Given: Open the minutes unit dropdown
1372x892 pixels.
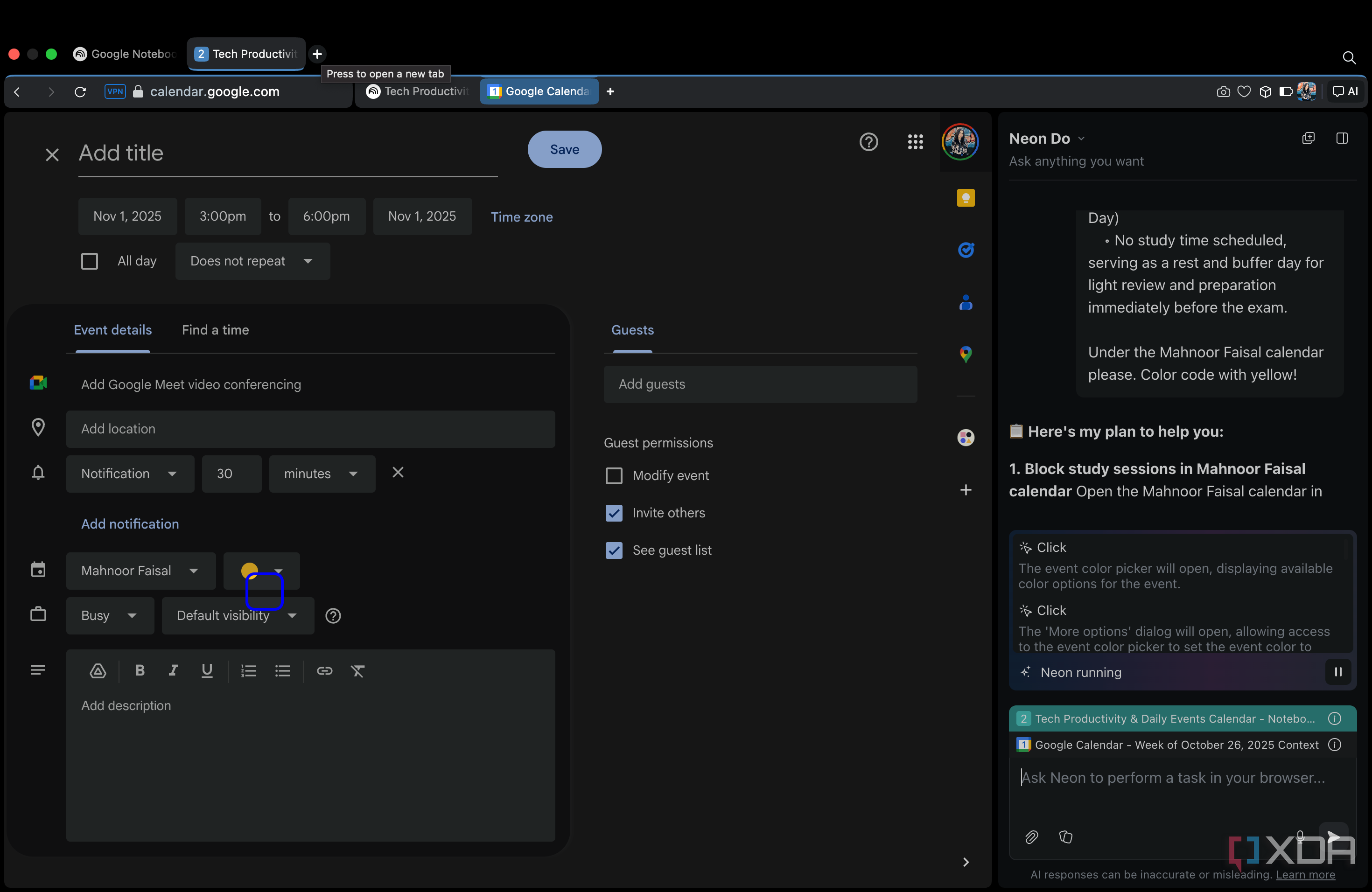Looking at the screenshot, I should [322, 474].
